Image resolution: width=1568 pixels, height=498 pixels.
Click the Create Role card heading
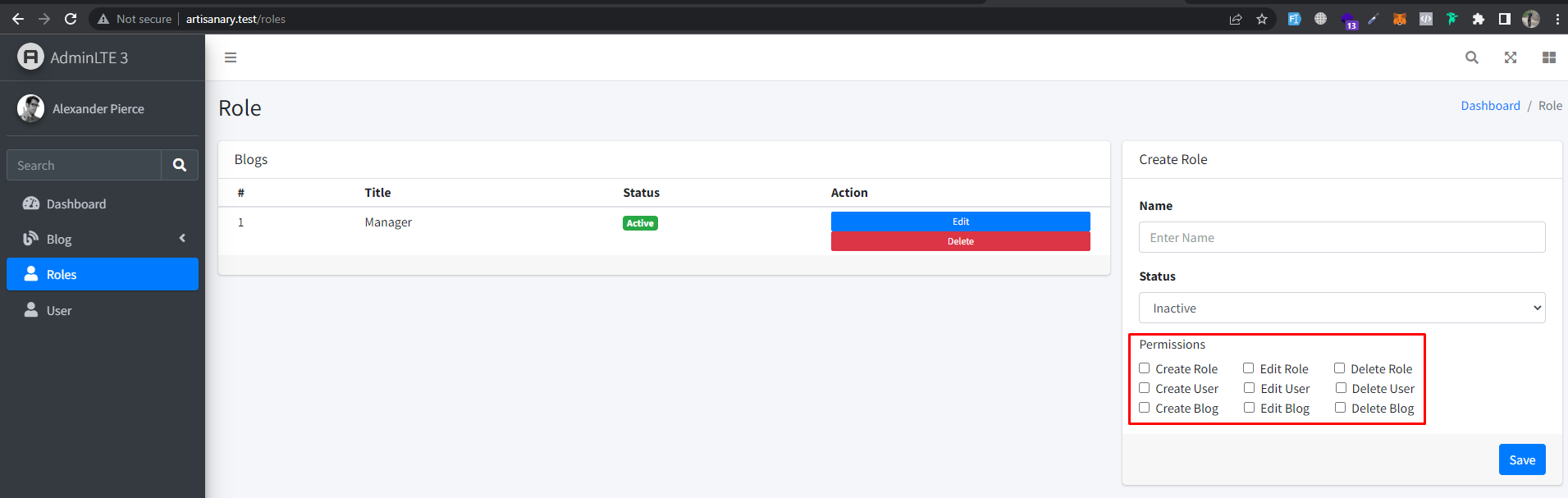point(1173,159)
